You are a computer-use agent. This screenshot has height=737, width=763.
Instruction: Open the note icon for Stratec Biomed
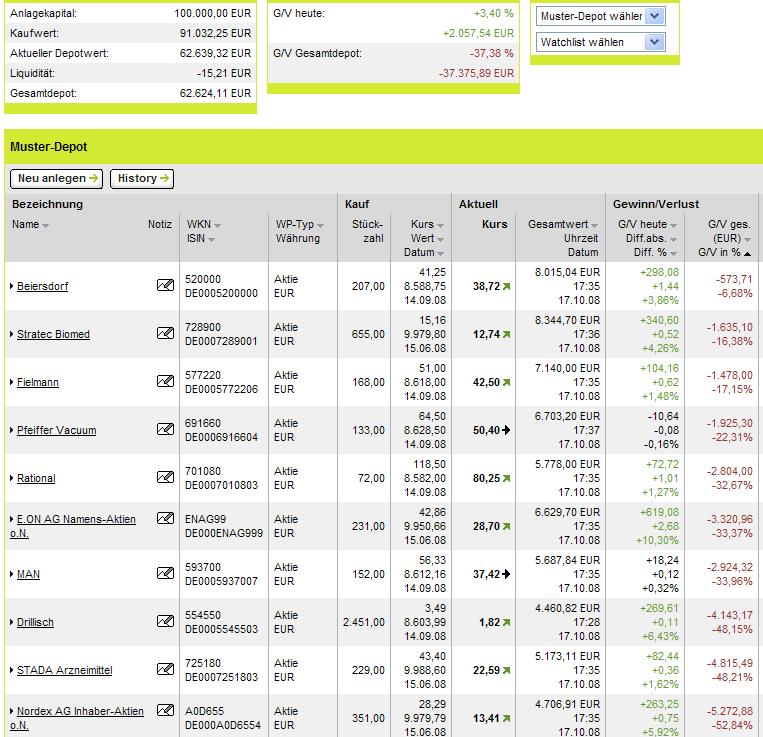165,333
